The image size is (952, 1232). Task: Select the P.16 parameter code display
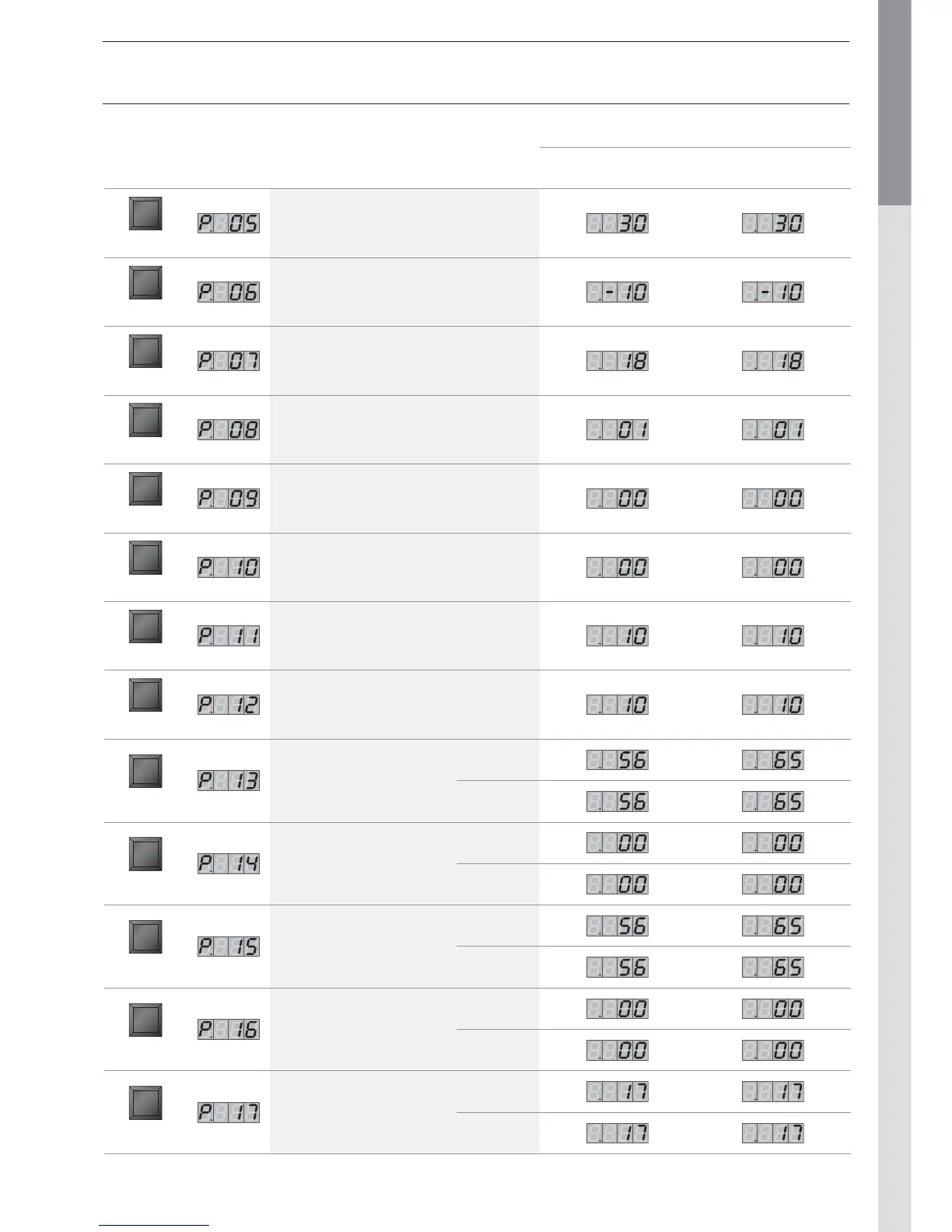(229, 1030)
